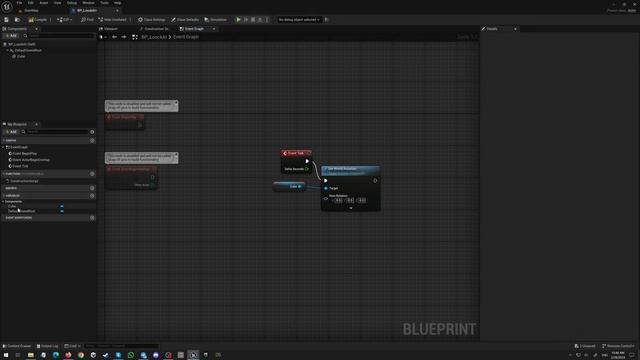Click the graph overview grid icon in breadcrumb bar
Viewport: 640px width, 360px height.
pos(135,37)
